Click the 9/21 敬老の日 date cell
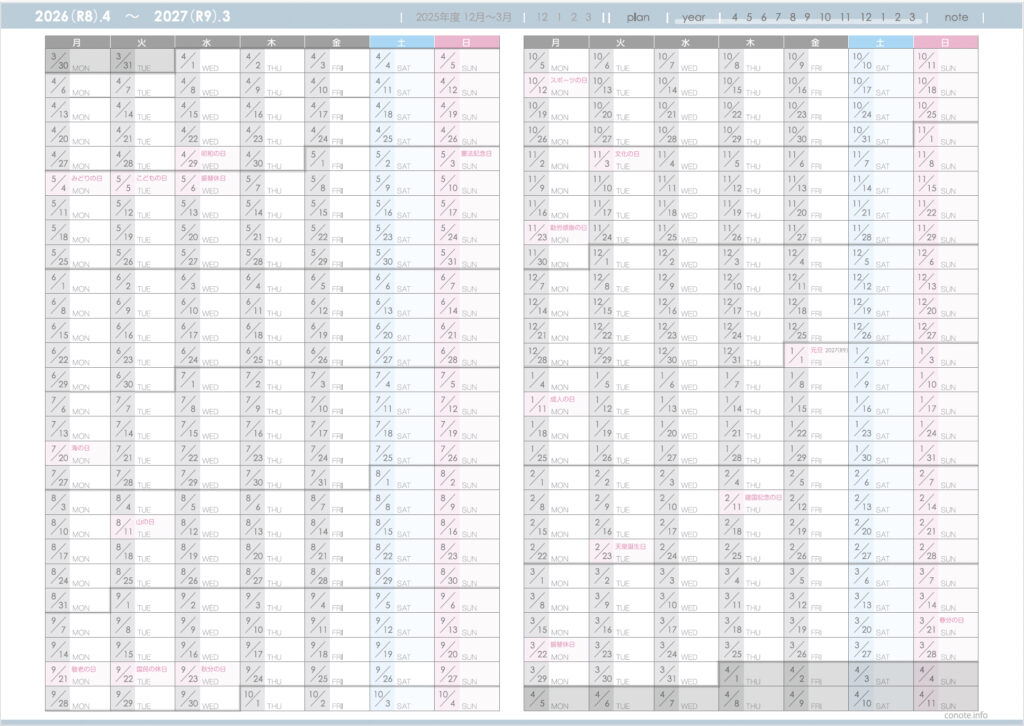Image resolution: width=1024 pixels, height=726 pixels. tap(77, 673)
